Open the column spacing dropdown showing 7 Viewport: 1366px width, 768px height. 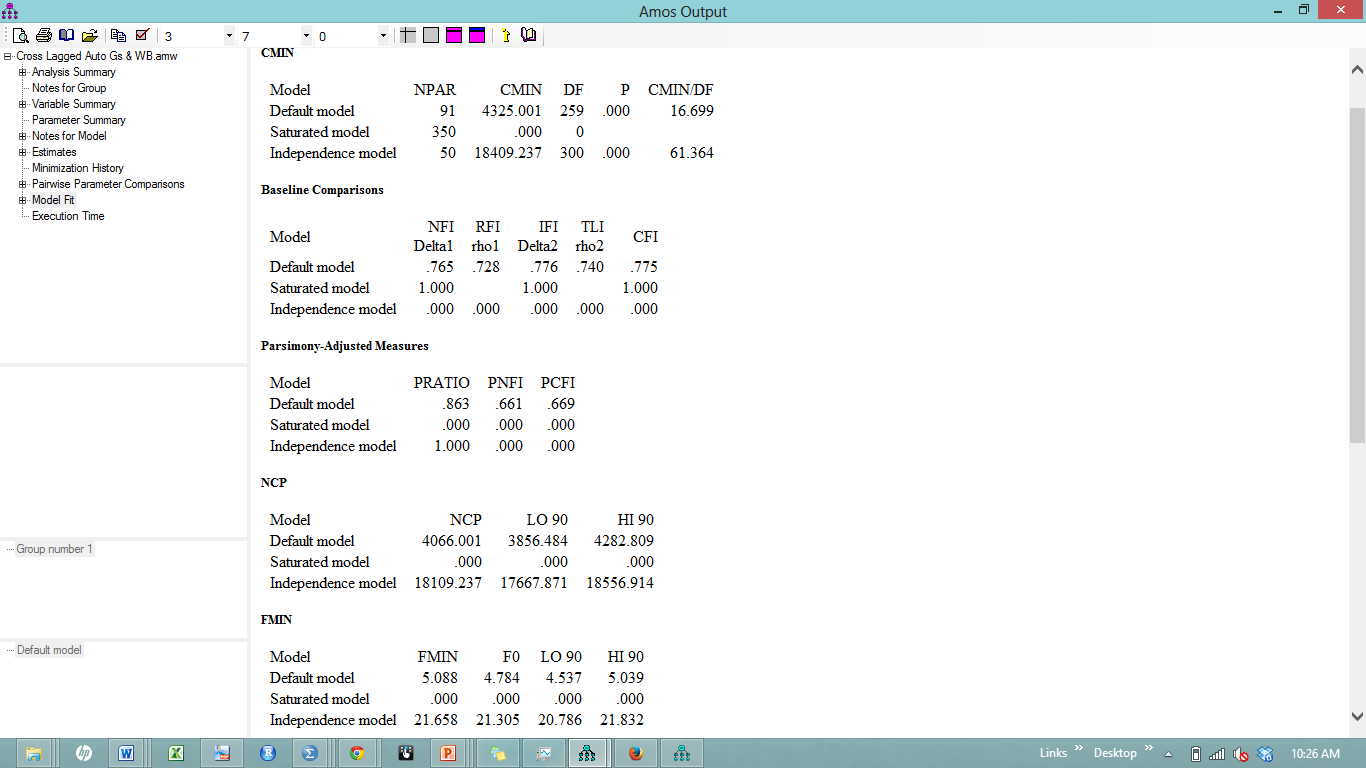coord(306,36)
